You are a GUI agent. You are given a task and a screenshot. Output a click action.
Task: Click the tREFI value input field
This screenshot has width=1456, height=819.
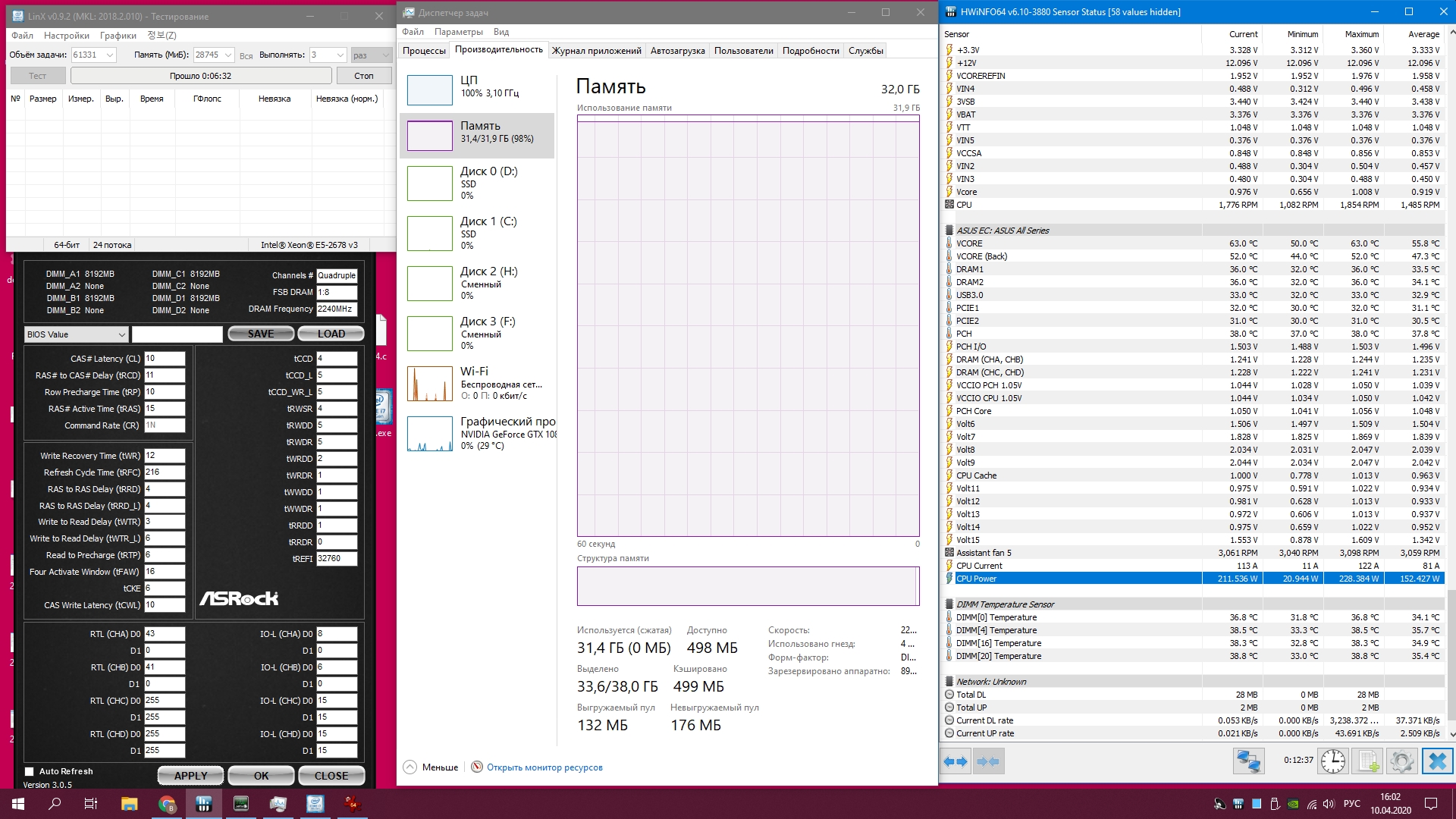(x=336, y=559)
